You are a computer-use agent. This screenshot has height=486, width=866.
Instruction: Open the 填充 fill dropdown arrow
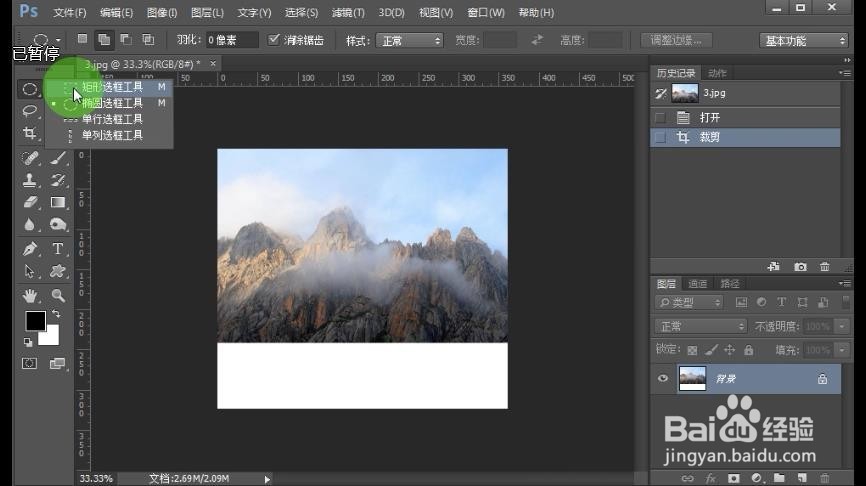(x=842, y=350)
